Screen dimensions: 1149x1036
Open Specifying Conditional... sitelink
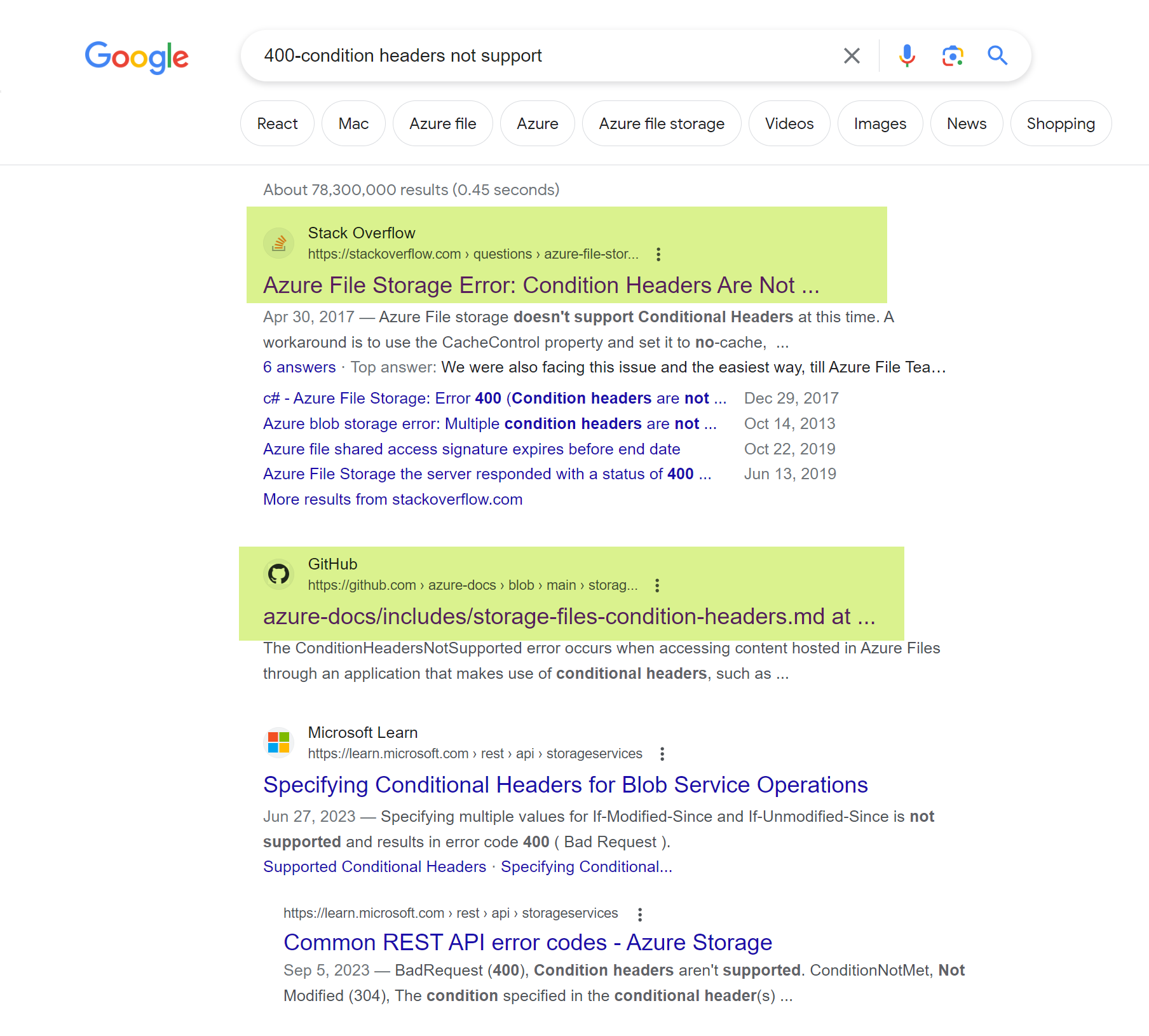click(586, 867)
